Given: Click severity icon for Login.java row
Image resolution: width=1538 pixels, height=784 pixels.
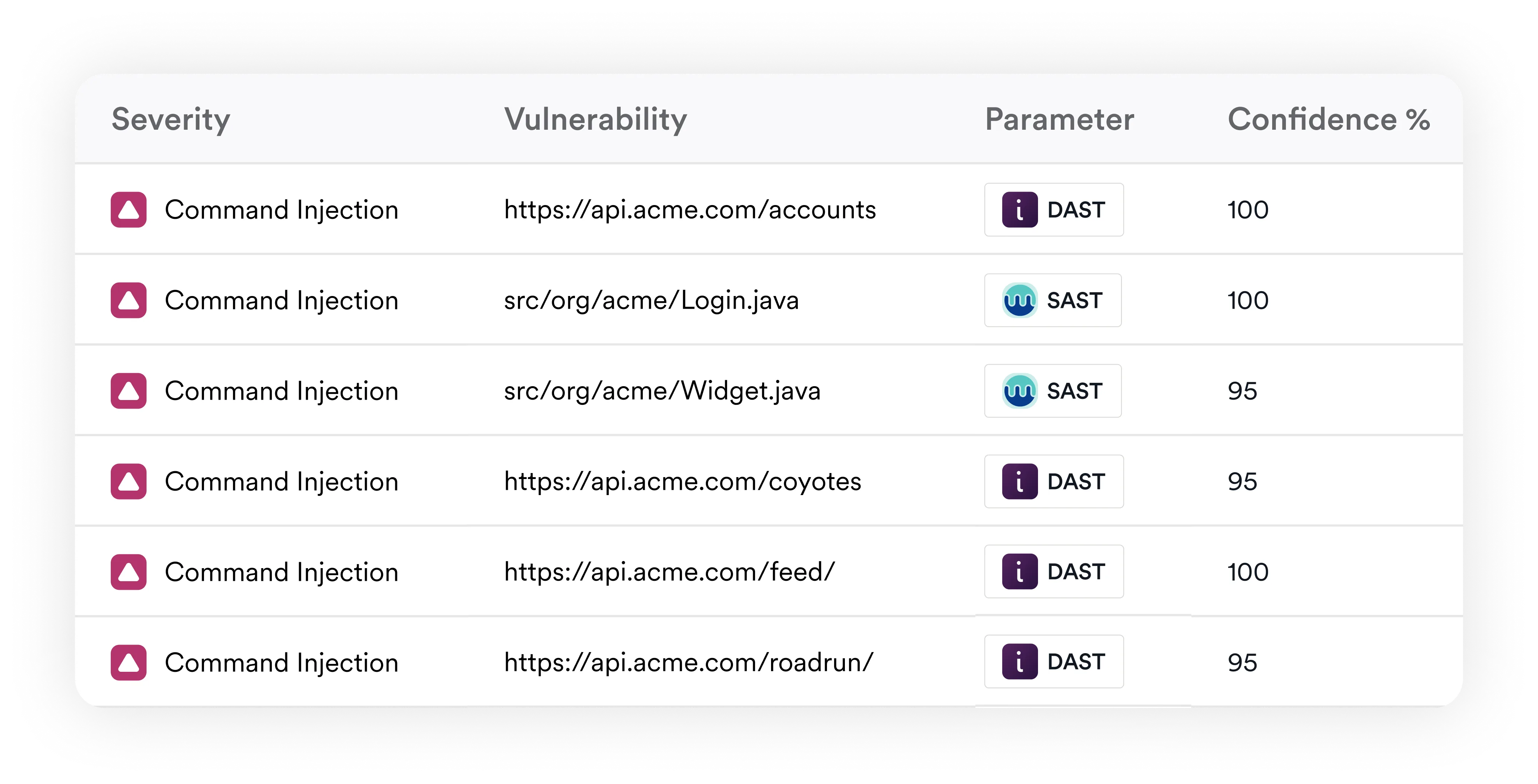Looking at the screenshot, I should [x=128, y=300].
